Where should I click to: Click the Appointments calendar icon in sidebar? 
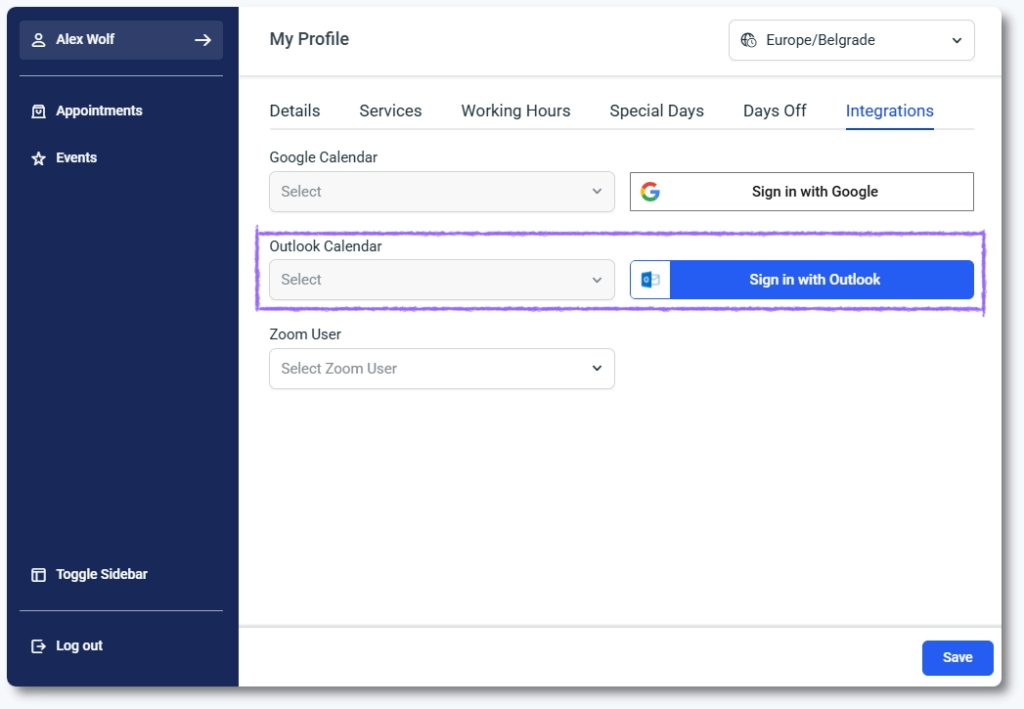point(39,111)
